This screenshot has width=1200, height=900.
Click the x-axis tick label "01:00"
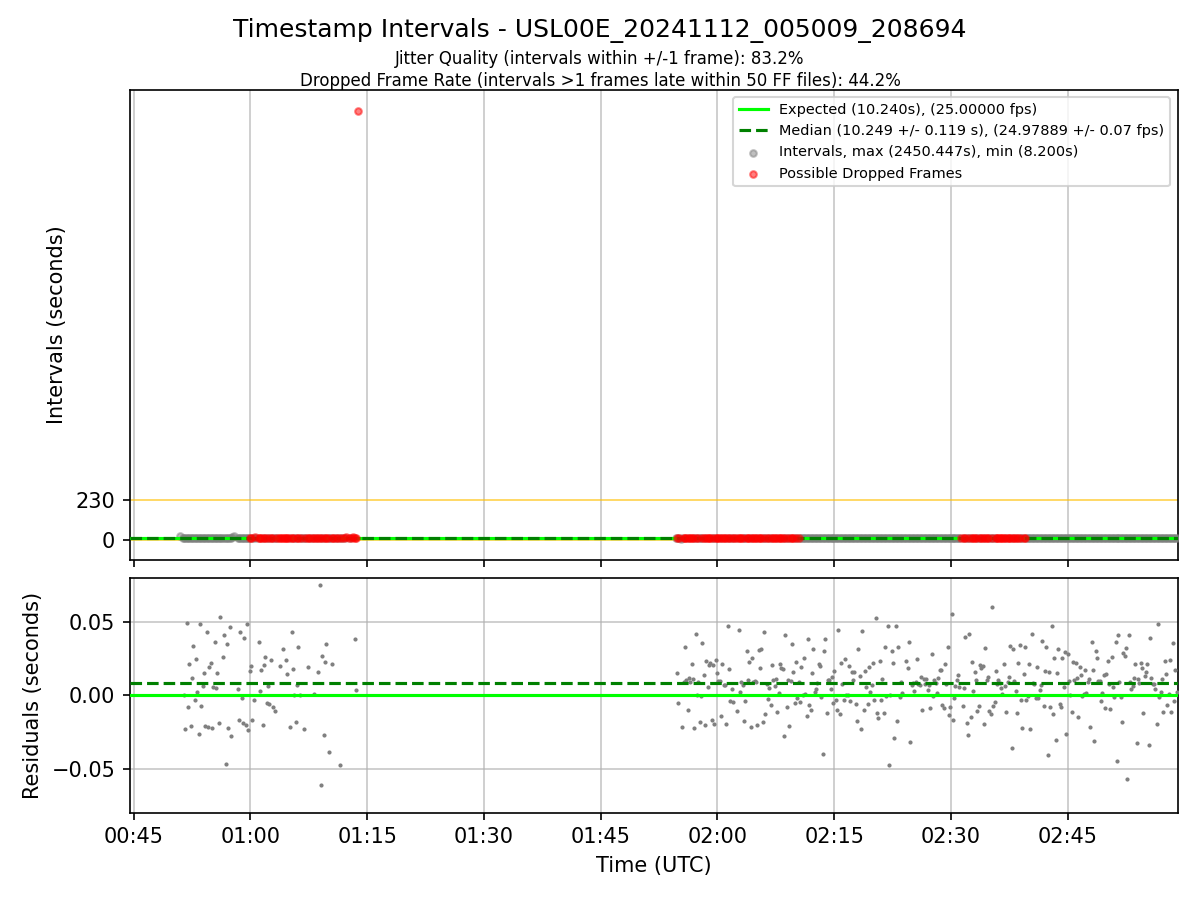(250, 834)
